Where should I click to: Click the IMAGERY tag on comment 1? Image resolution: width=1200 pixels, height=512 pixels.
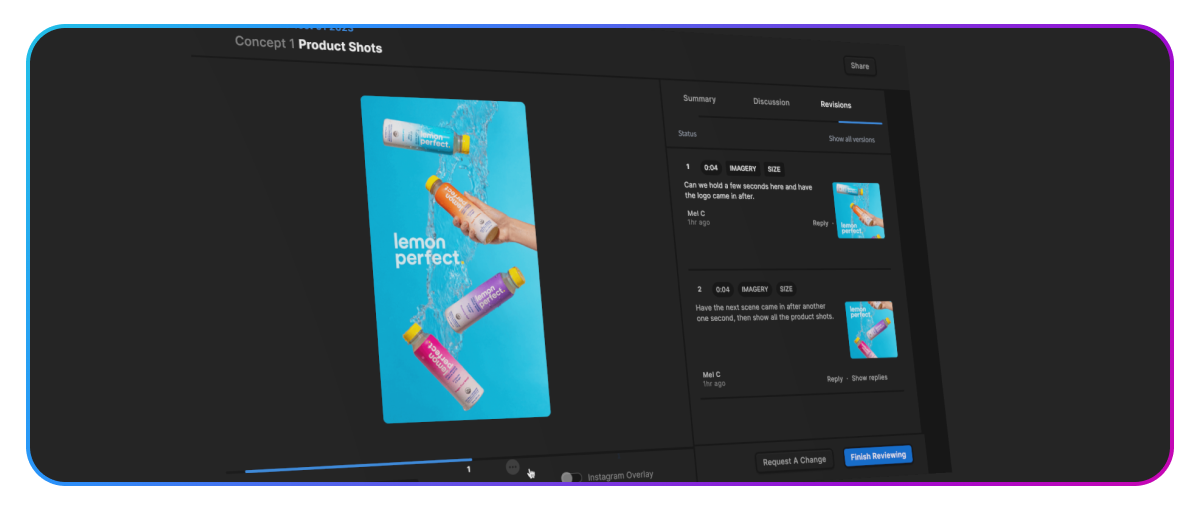click(x=742, y=169)
